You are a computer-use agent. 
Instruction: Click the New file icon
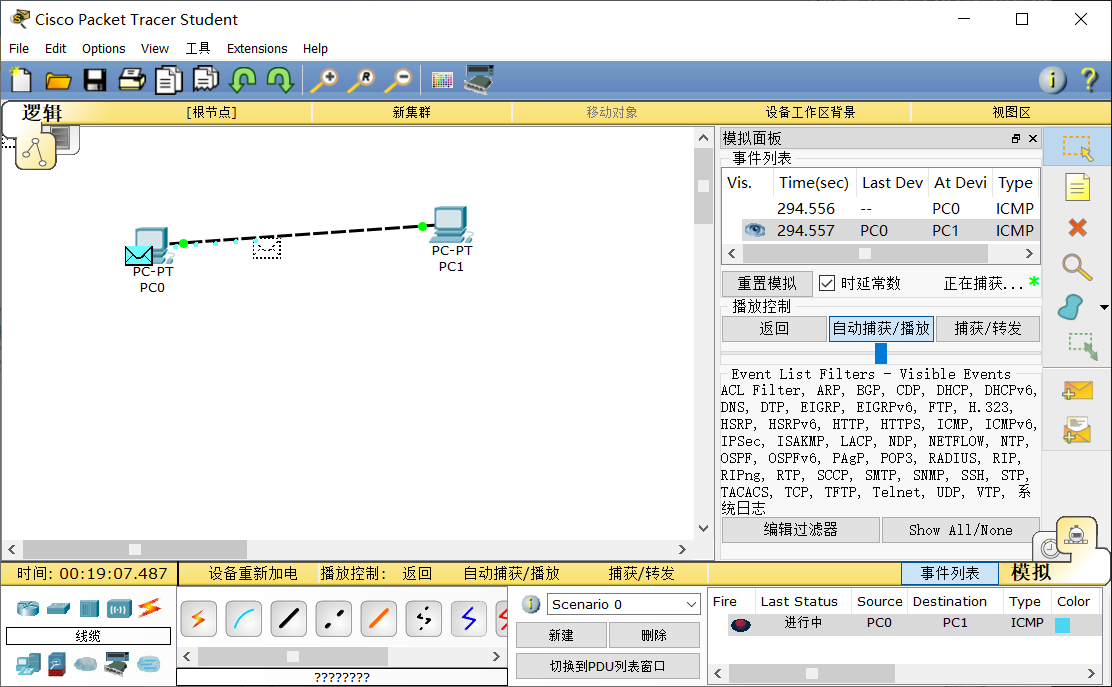tap(21, 79)
